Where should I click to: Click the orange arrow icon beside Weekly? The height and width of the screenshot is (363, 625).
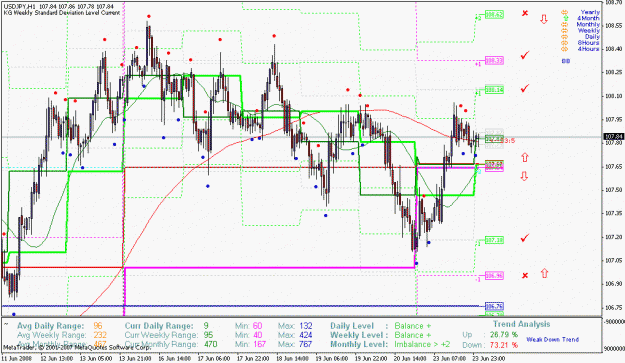[564, 31]
